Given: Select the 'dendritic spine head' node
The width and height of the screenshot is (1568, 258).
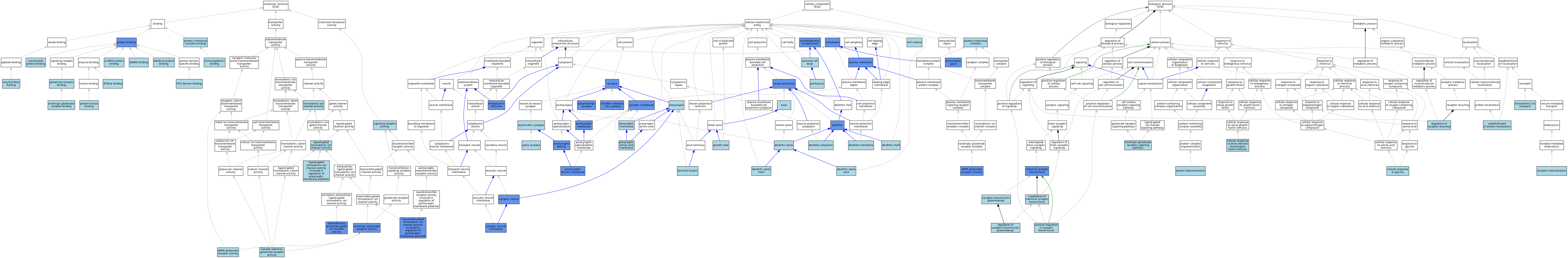Looking at the screenshot, I should (x=762, y=171).
